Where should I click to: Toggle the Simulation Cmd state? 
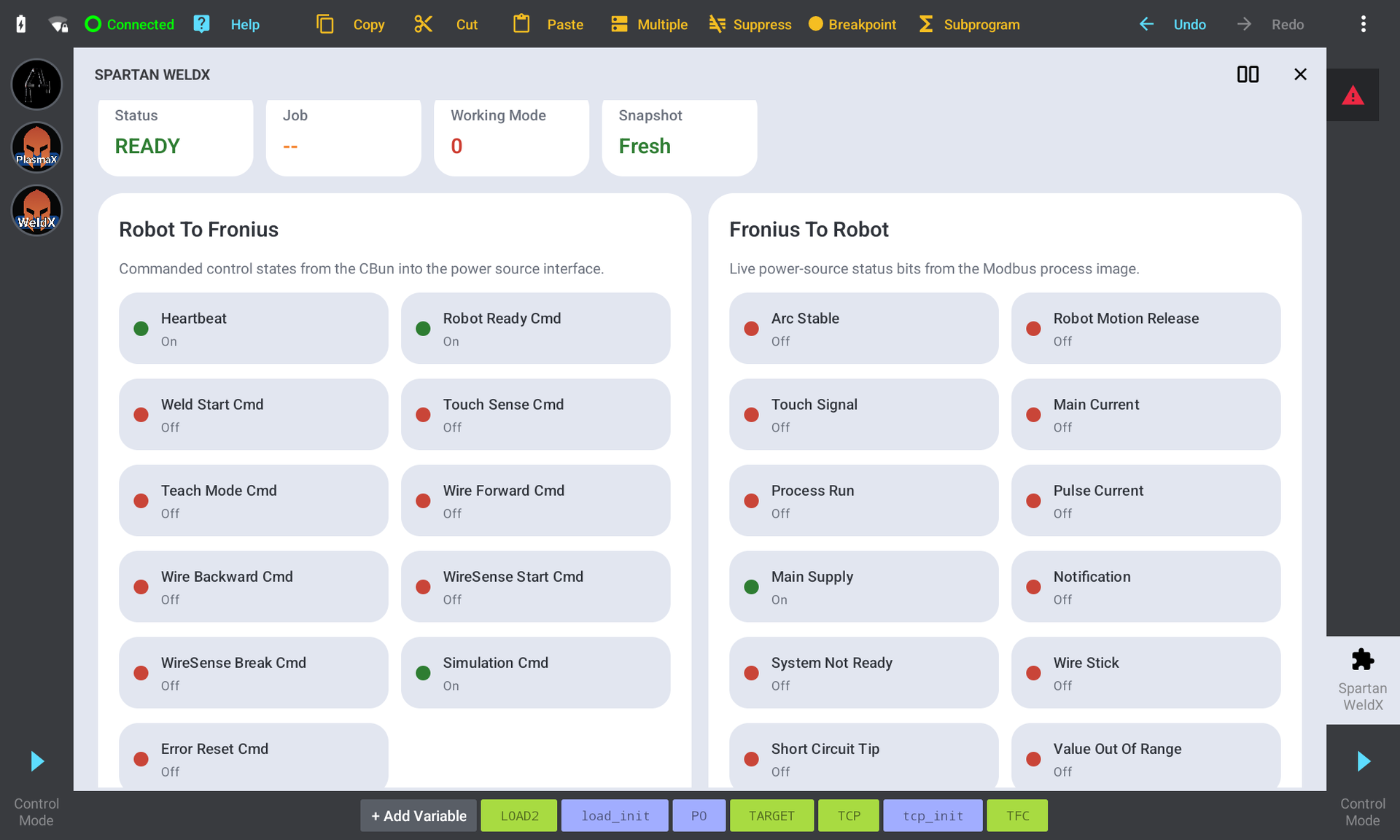coord(535,672)
